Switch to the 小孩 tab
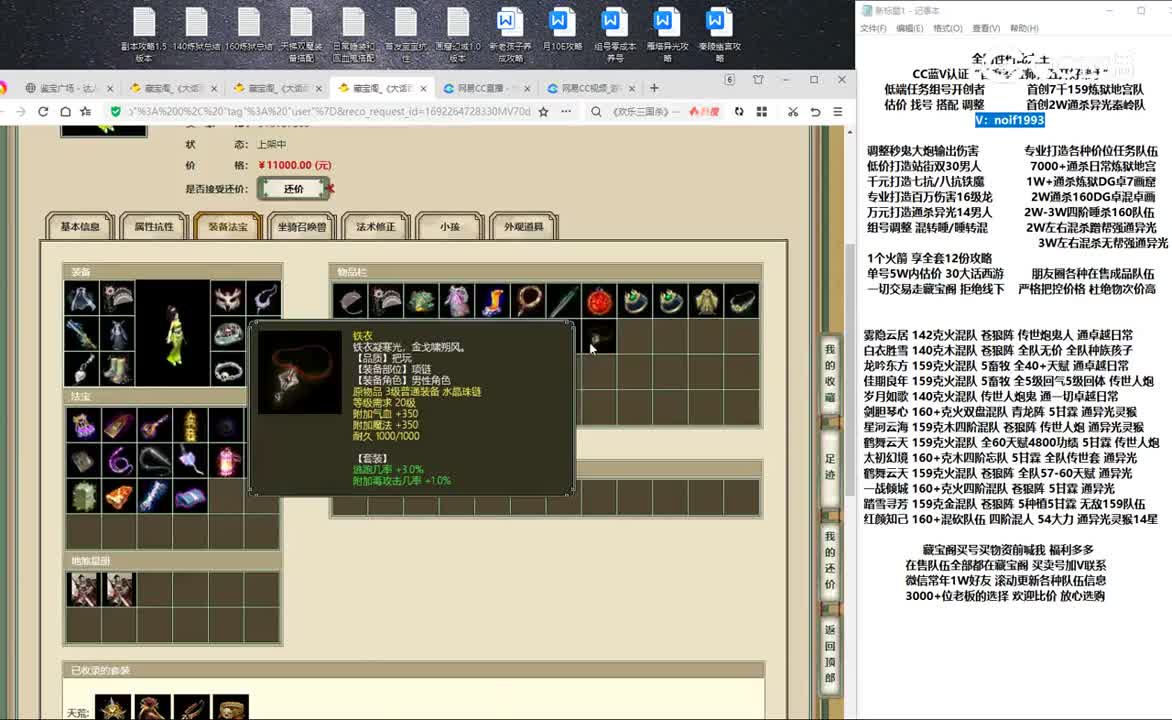Screen dimensions: 1172x720 click(x=450, y=227)
